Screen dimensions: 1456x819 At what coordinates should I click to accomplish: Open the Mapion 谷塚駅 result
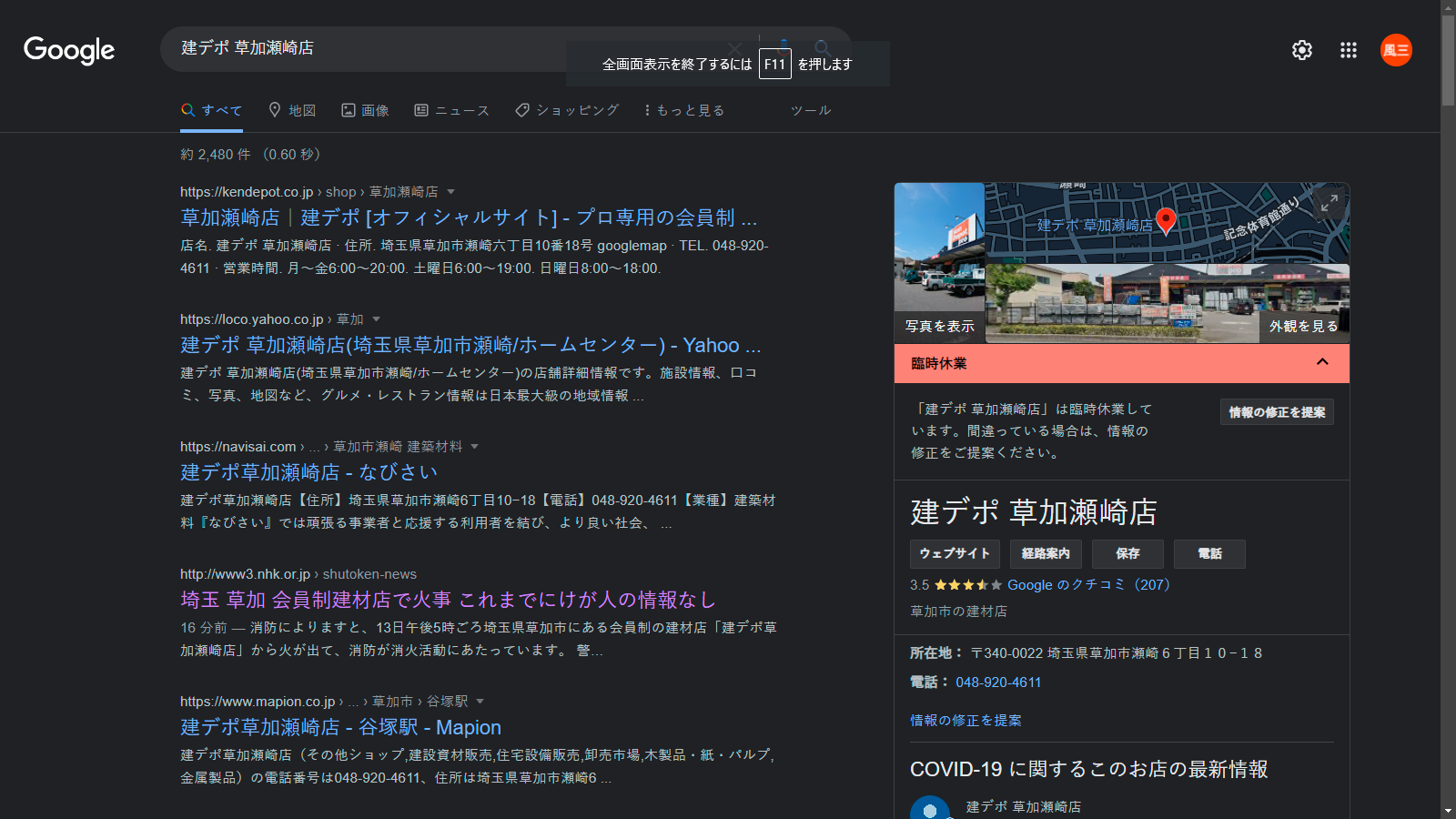pos(340,727)
